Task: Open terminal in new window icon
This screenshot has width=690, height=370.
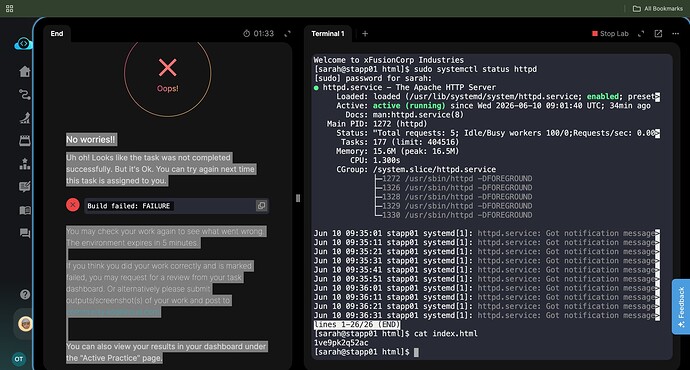Action: (x=658, y=33)
